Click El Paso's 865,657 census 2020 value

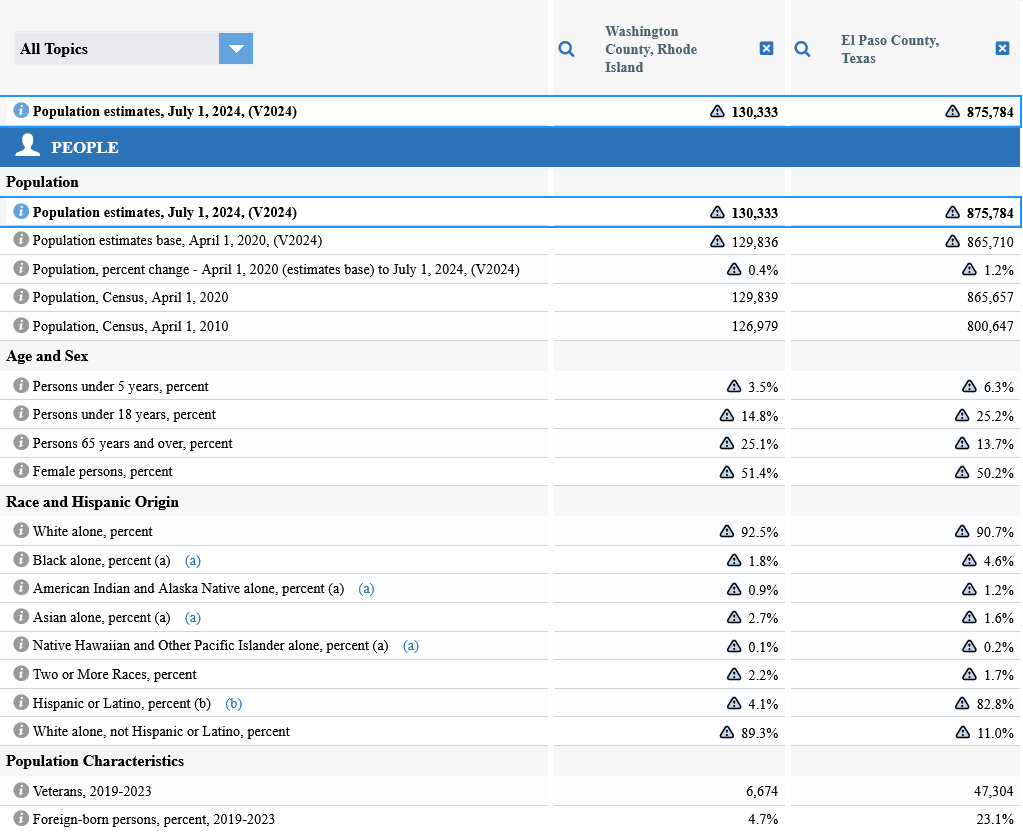(x=990, y=298)
